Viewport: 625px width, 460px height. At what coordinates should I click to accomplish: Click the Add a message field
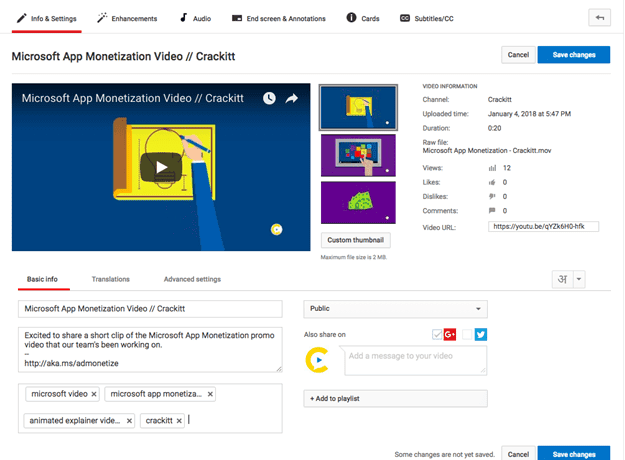416,360
